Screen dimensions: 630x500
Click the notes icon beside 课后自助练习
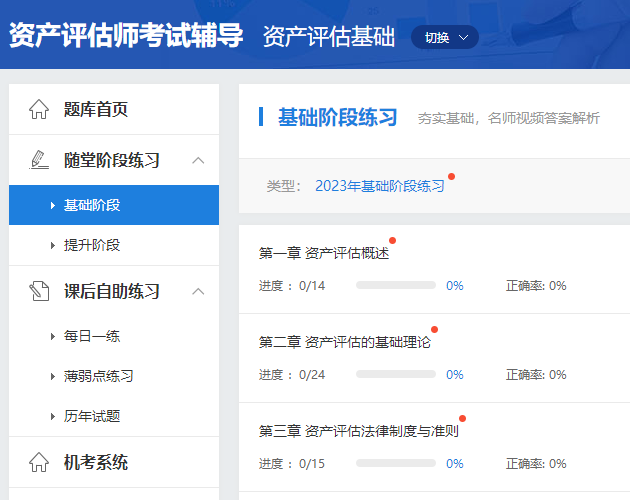pyautogui.click(x=39, y=291)
